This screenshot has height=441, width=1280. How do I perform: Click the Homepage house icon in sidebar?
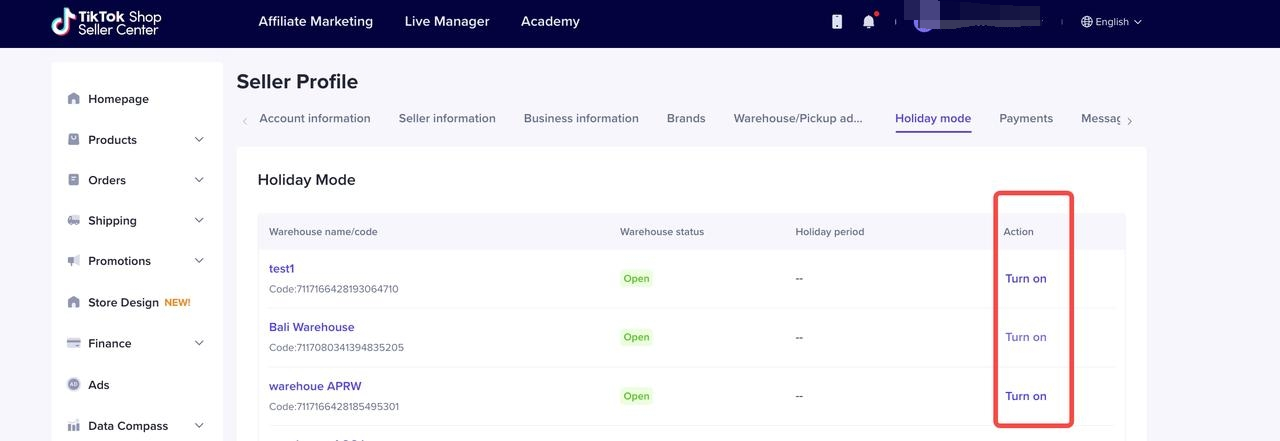point(73,99)
